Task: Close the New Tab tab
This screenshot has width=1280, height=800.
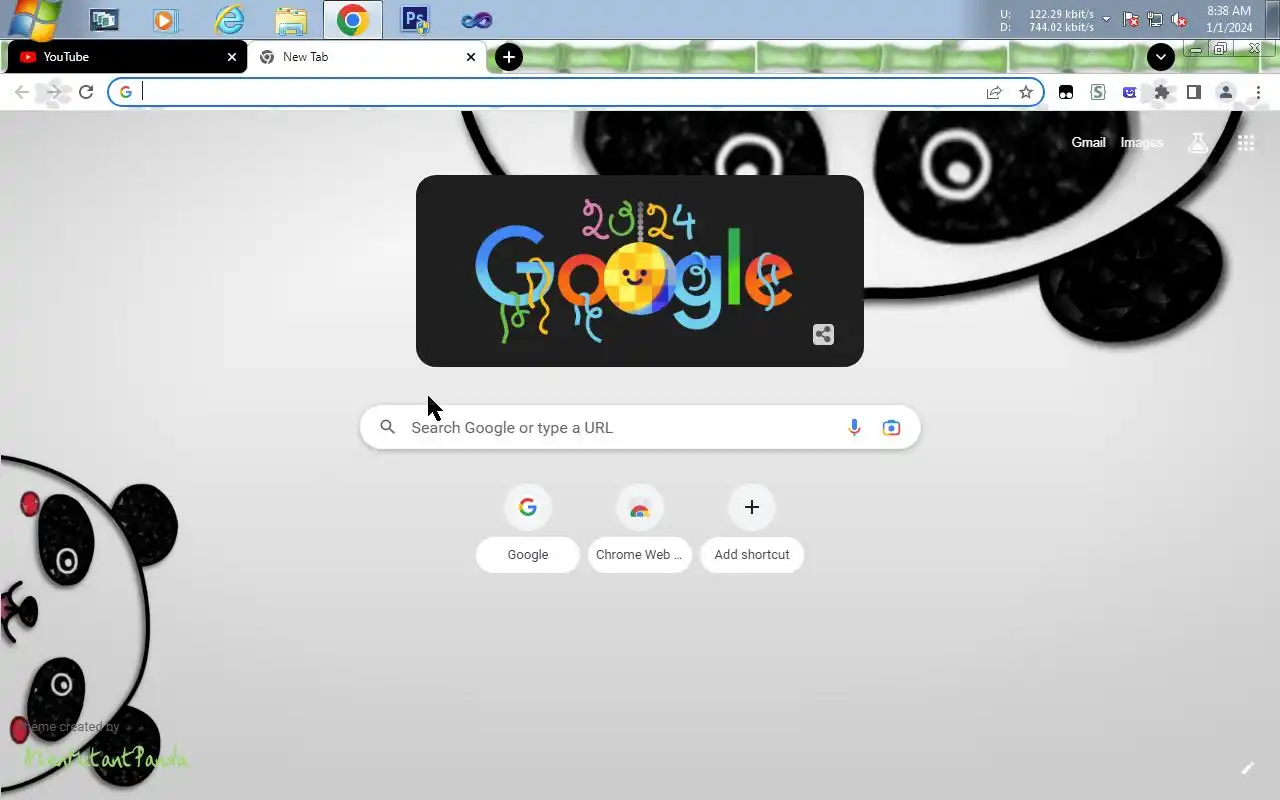Action: [471, 57]
